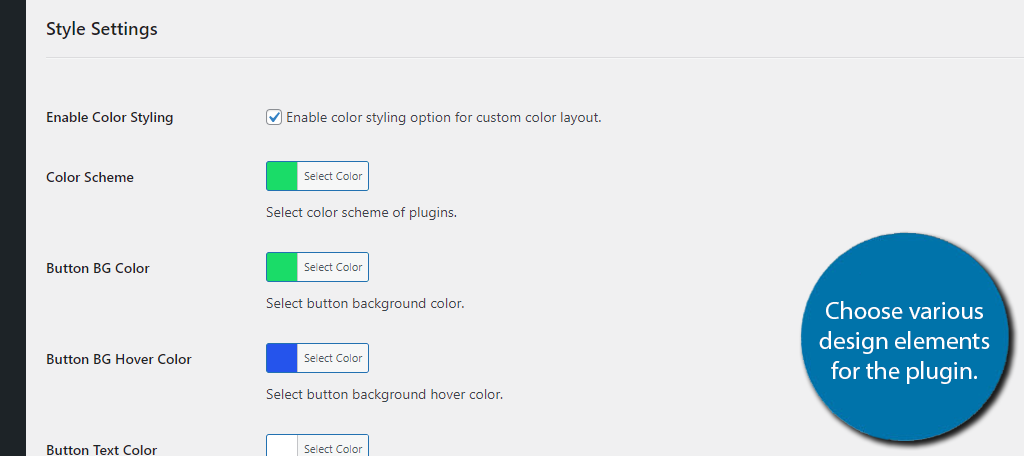Click the 'Select color scheme of plugins' description
This screenshot has height=456, width=1024.
pyautogui.click(x=361, y=213)
